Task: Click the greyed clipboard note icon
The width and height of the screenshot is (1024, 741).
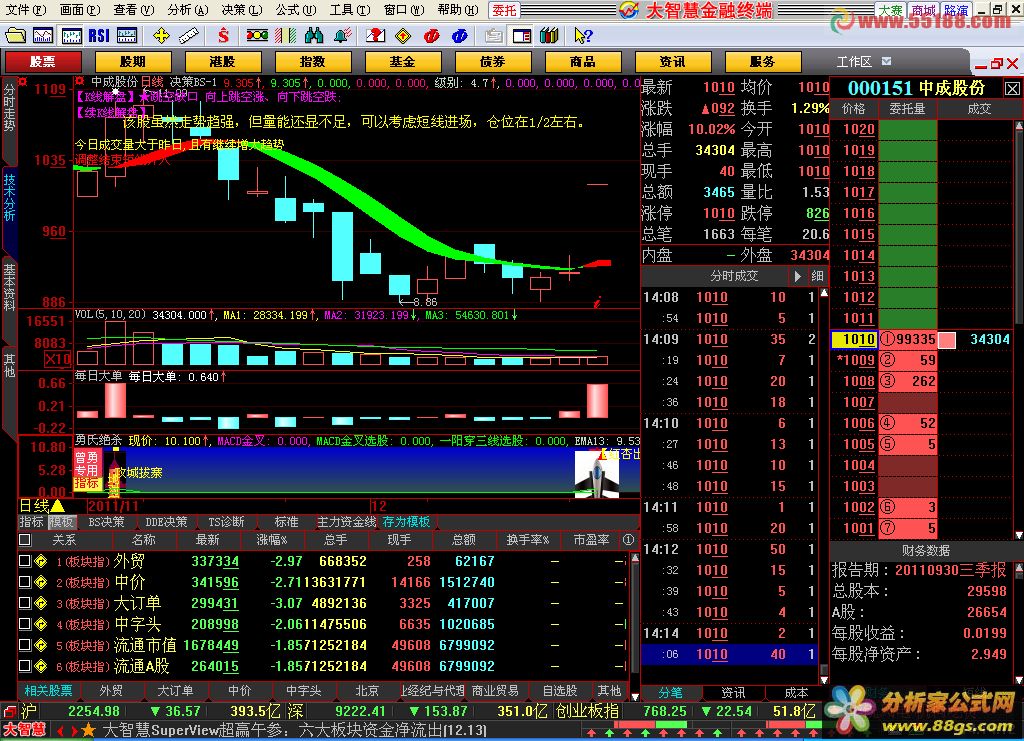Action: [494, 35]
